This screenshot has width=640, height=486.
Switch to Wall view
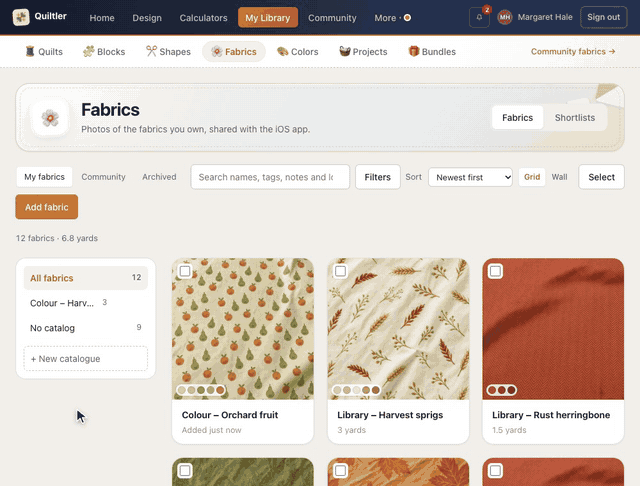559,177
